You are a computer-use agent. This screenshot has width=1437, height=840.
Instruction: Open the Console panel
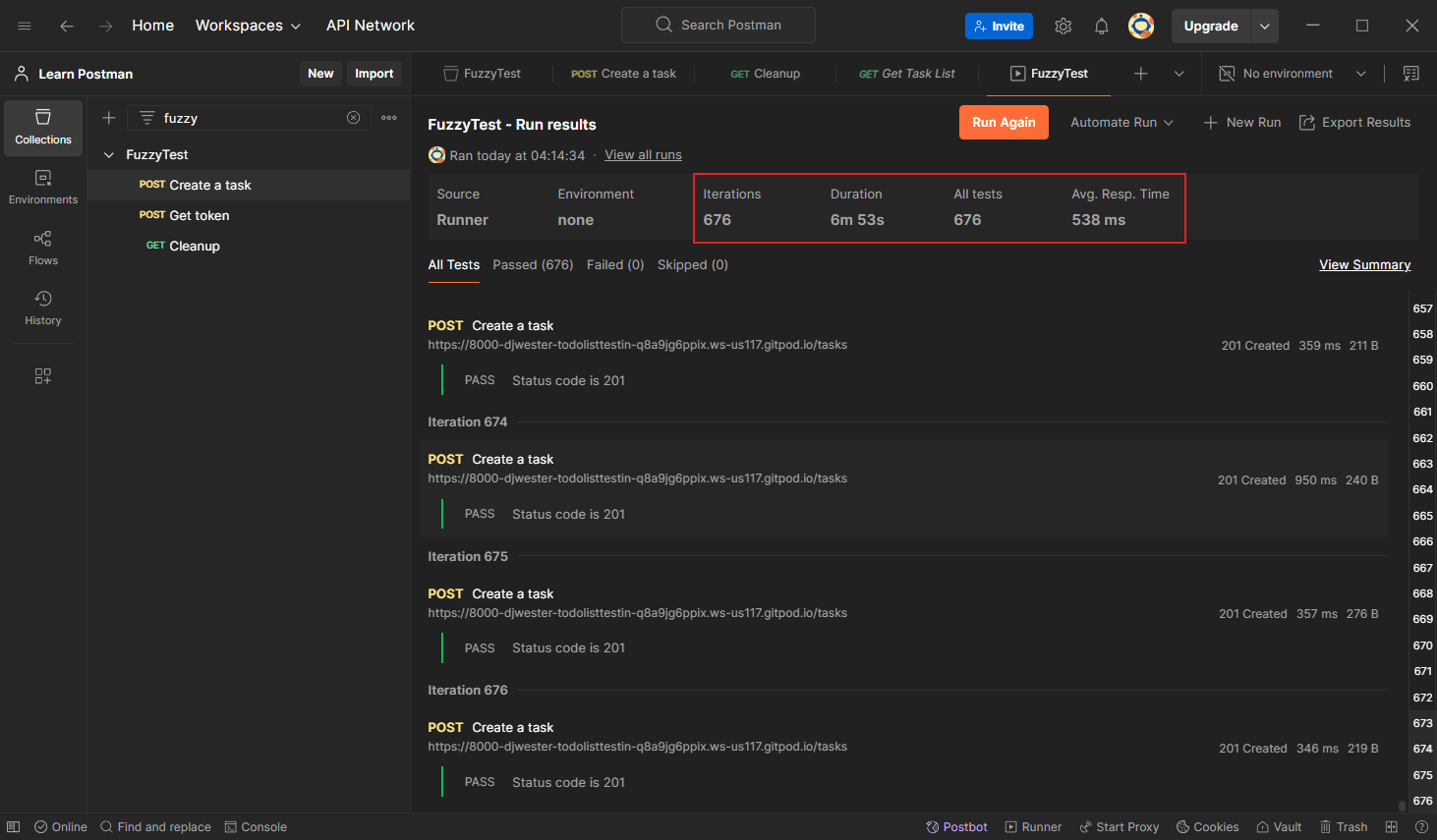[256, 827]
